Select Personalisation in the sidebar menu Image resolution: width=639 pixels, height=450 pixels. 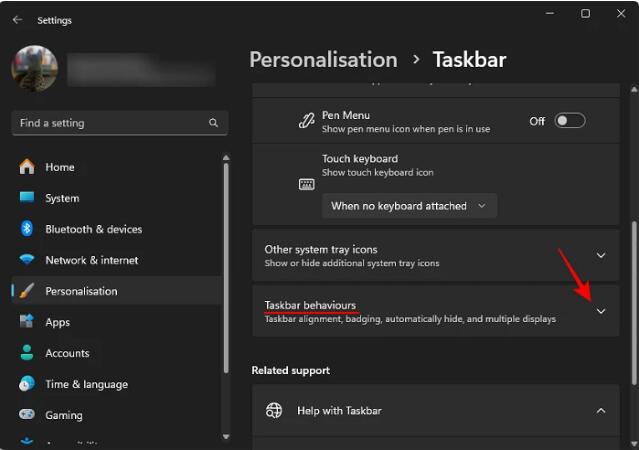click(81, 291)
